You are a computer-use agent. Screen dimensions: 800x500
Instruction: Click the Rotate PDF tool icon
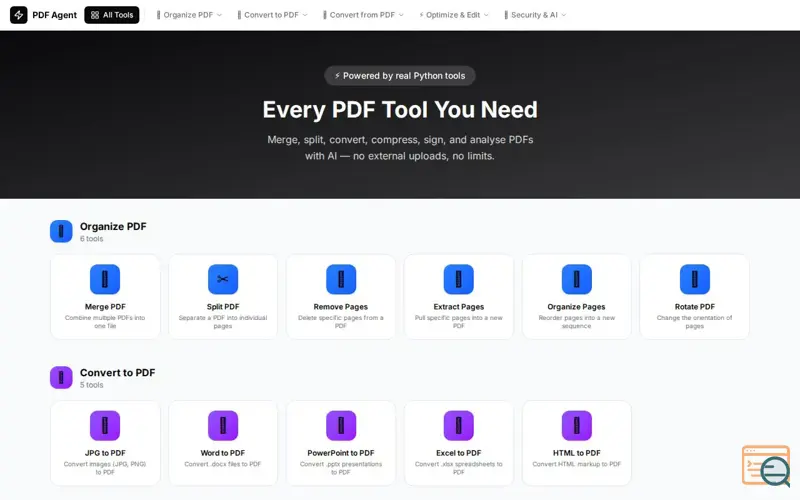[x=694, y=279]
